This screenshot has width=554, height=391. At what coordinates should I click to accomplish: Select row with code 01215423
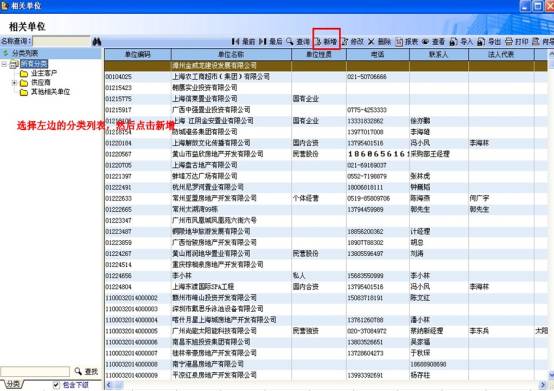(326, 88)
